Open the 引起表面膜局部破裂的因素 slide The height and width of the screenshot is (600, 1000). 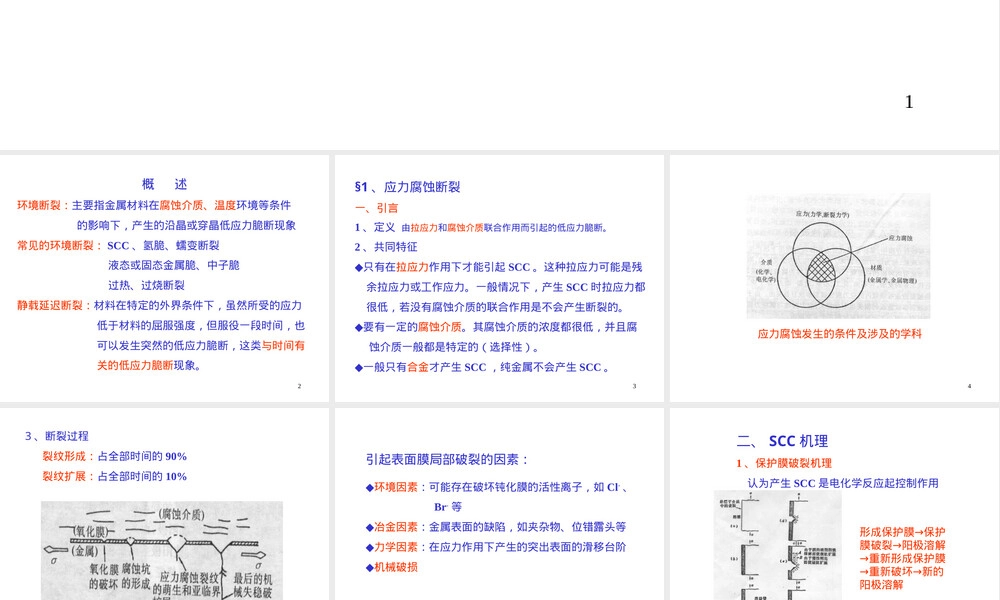point(499,504)
